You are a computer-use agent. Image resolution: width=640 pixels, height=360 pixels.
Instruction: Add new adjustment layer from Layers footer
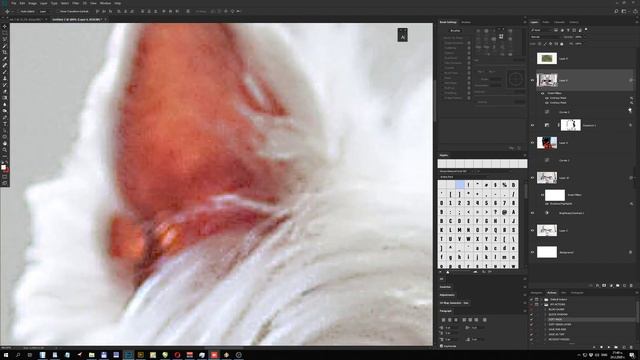click(611, 286)
